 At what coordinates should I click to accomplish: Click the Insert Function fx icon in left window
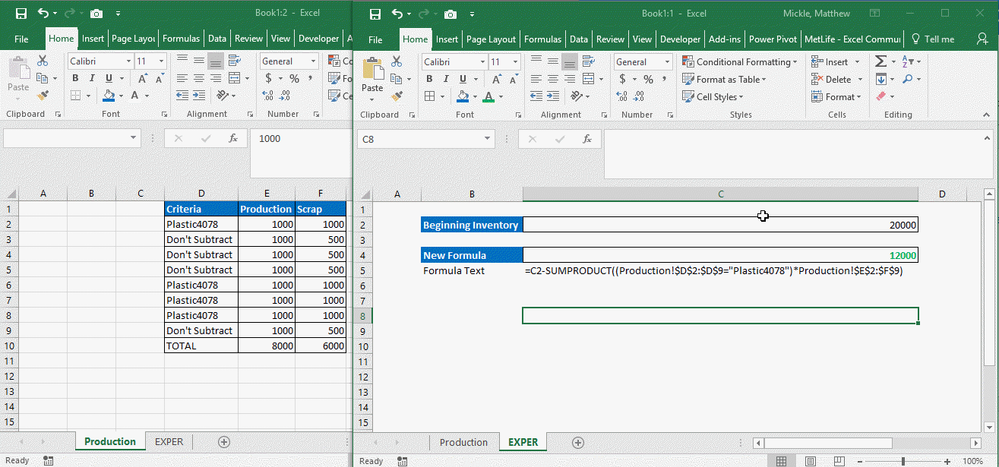(233, 139)
